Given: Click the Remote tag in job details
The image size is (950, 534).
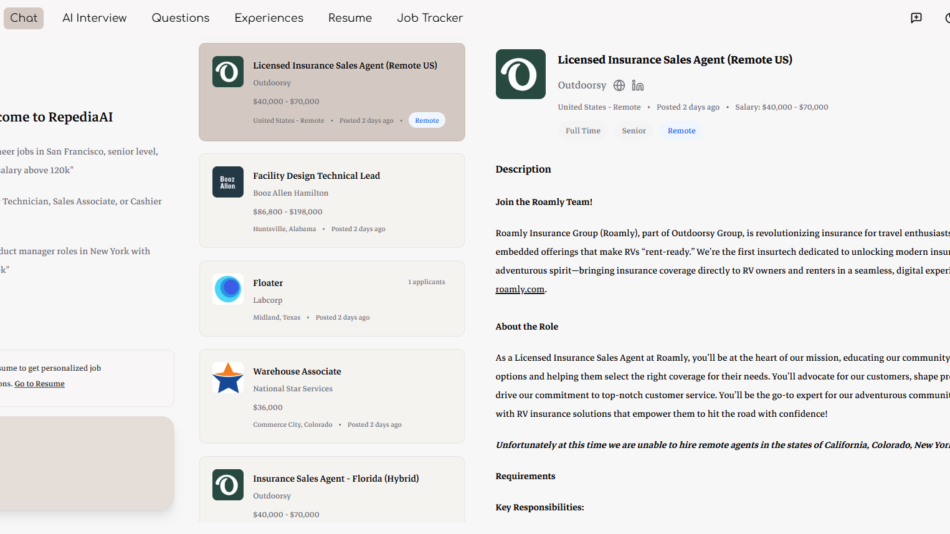Looking at the screenshot, I should click(x=682, y=130).
